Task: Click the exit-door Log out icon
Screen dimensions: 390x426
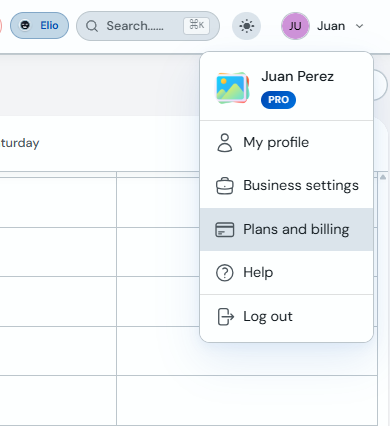Action: pyautogui.click(x=225, y=317)
